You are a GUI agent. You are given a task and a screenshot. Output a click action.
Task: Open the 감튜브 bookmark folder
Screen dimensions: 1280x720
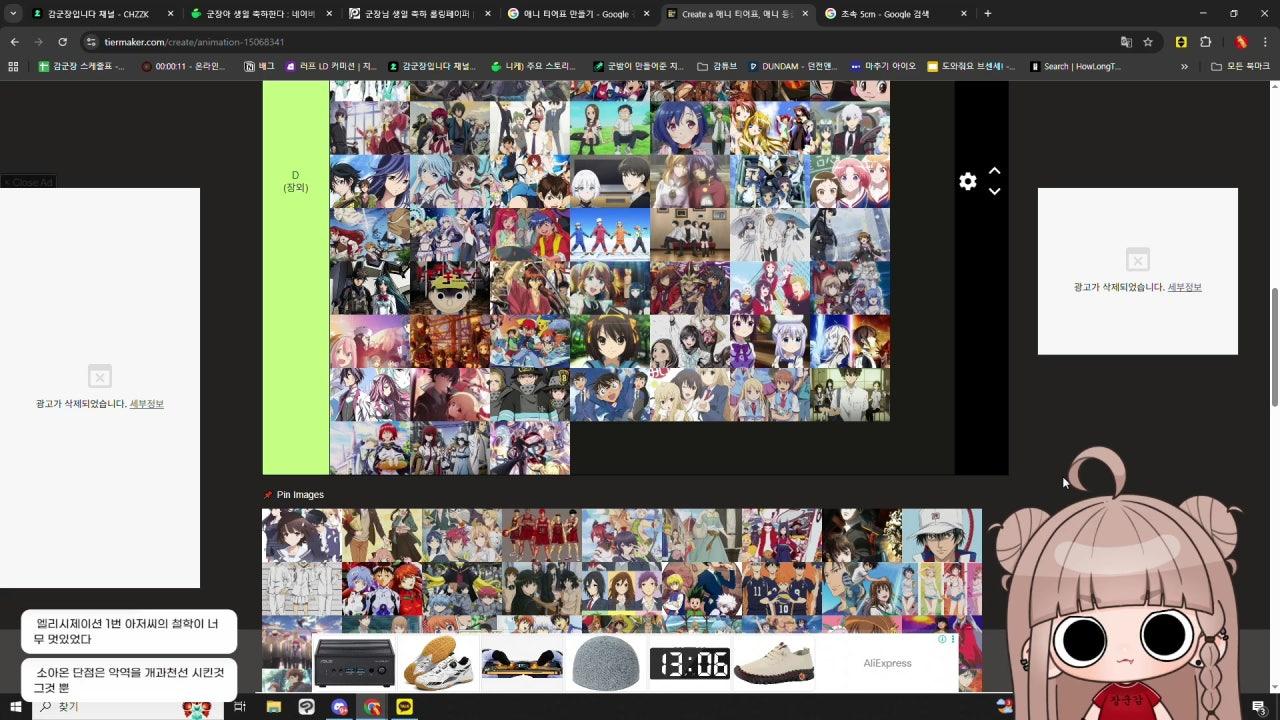[716, 66]
